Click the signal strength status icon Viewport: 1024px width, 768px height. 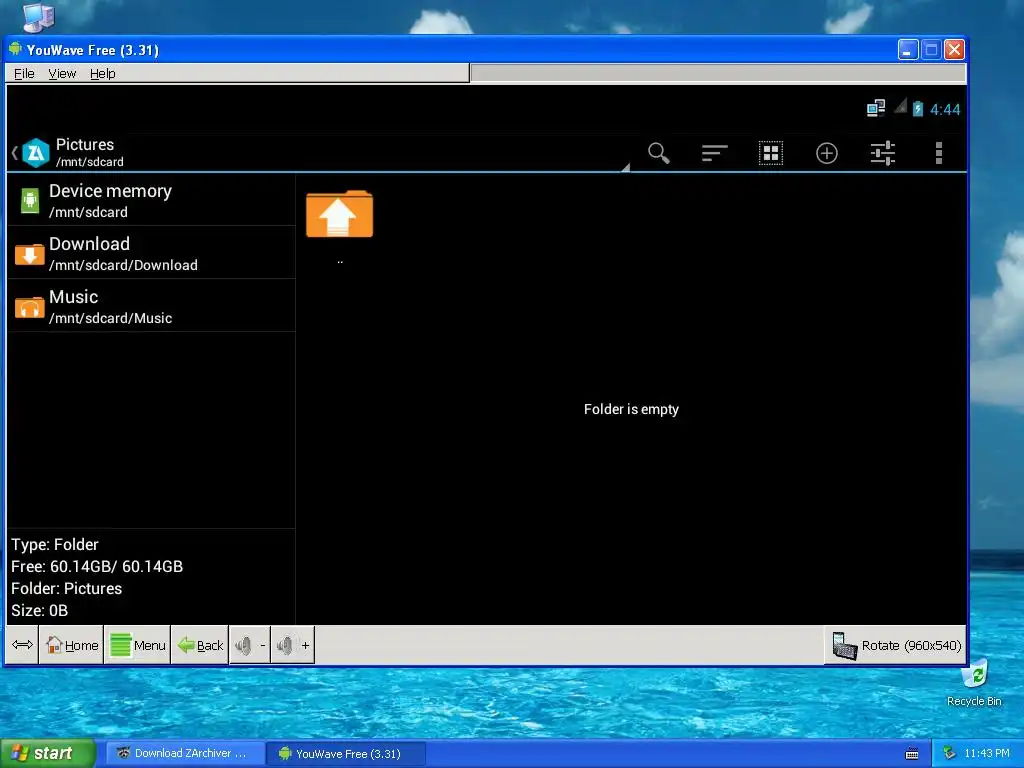pos(901,106)
